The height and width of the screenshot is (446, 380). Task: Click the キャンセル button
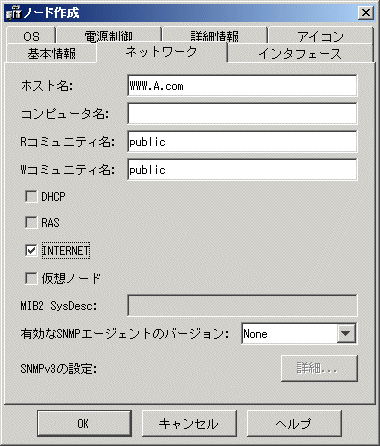[189, 423]
